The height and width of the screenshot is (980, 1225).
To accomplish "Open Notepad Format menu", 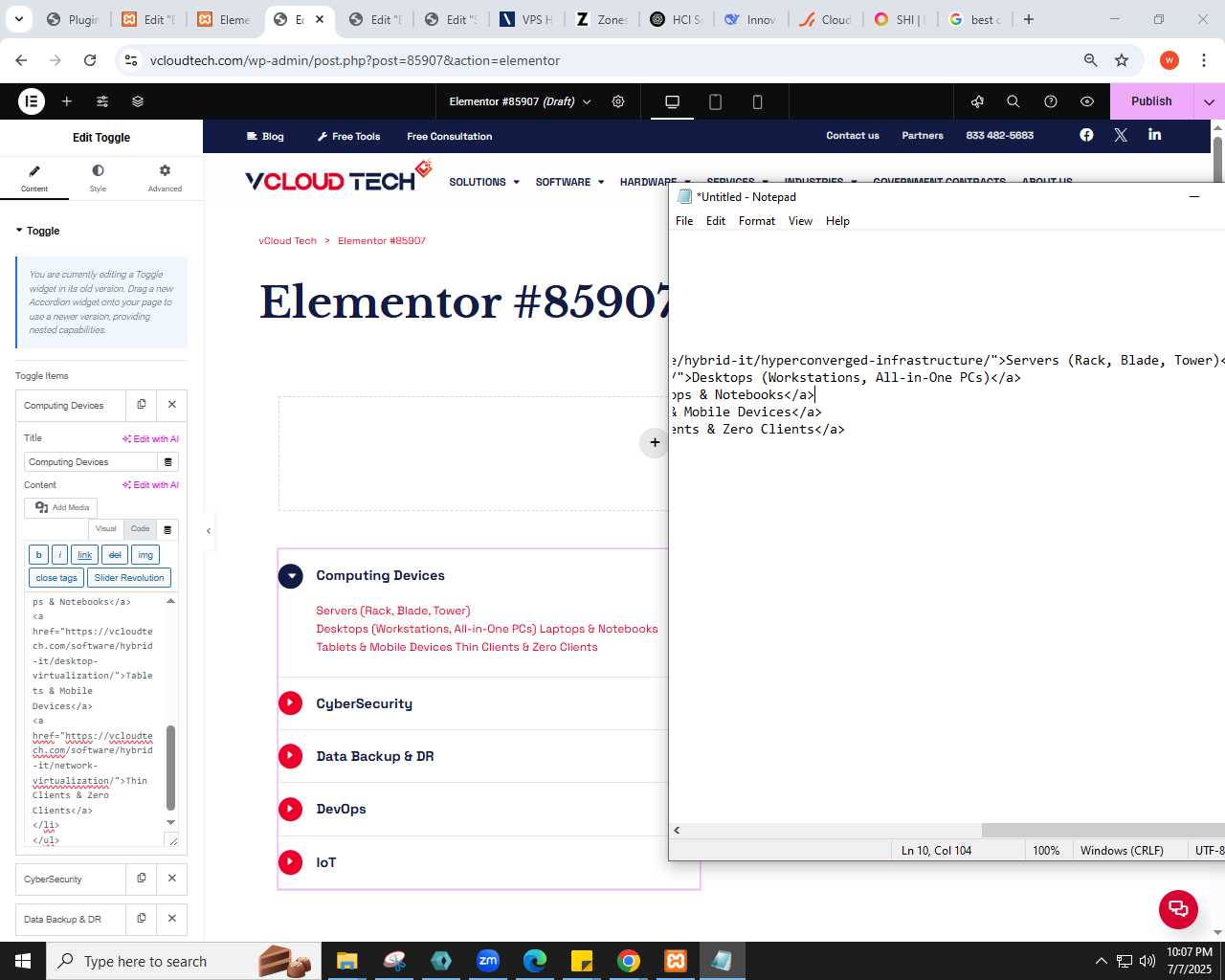I will (757, 221).
